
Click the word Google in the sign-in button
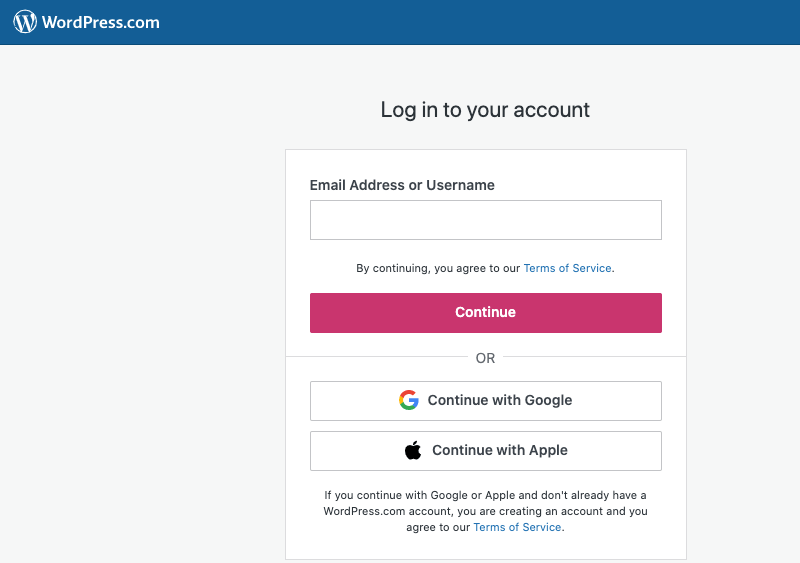pos(548,400)
